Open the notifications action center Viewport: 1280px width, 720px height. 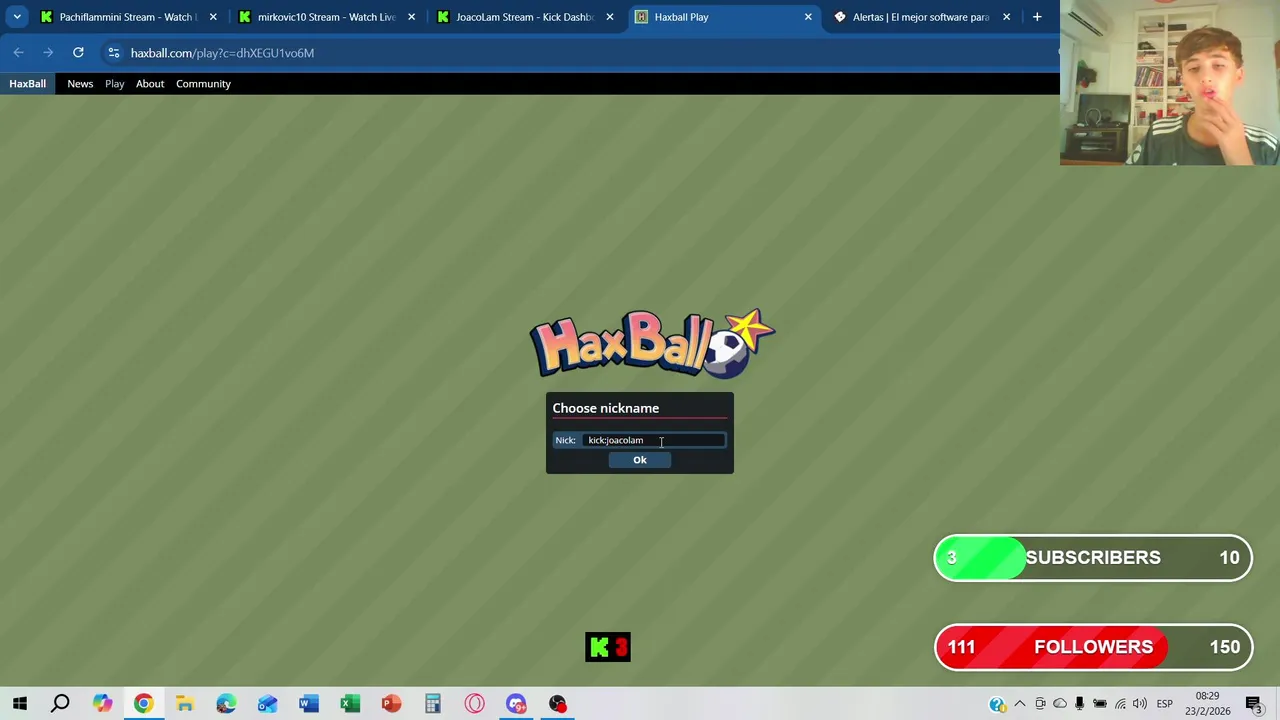(x=1254, y=704)
